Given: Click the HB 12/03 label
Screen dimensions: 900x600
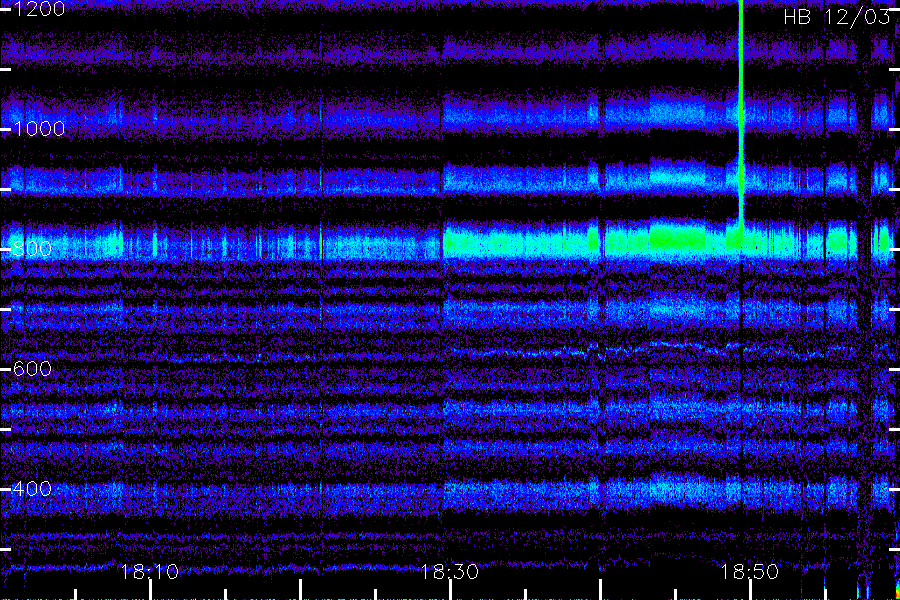Looking at the screenshot, I should [x=836, y=17].
